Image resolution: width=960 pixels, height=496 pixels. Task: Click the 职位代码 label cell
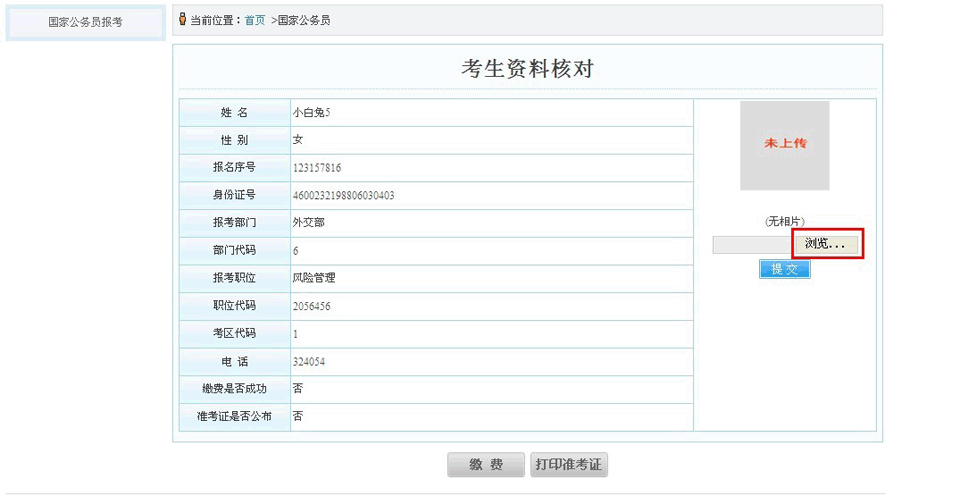(x=234, y=306)
